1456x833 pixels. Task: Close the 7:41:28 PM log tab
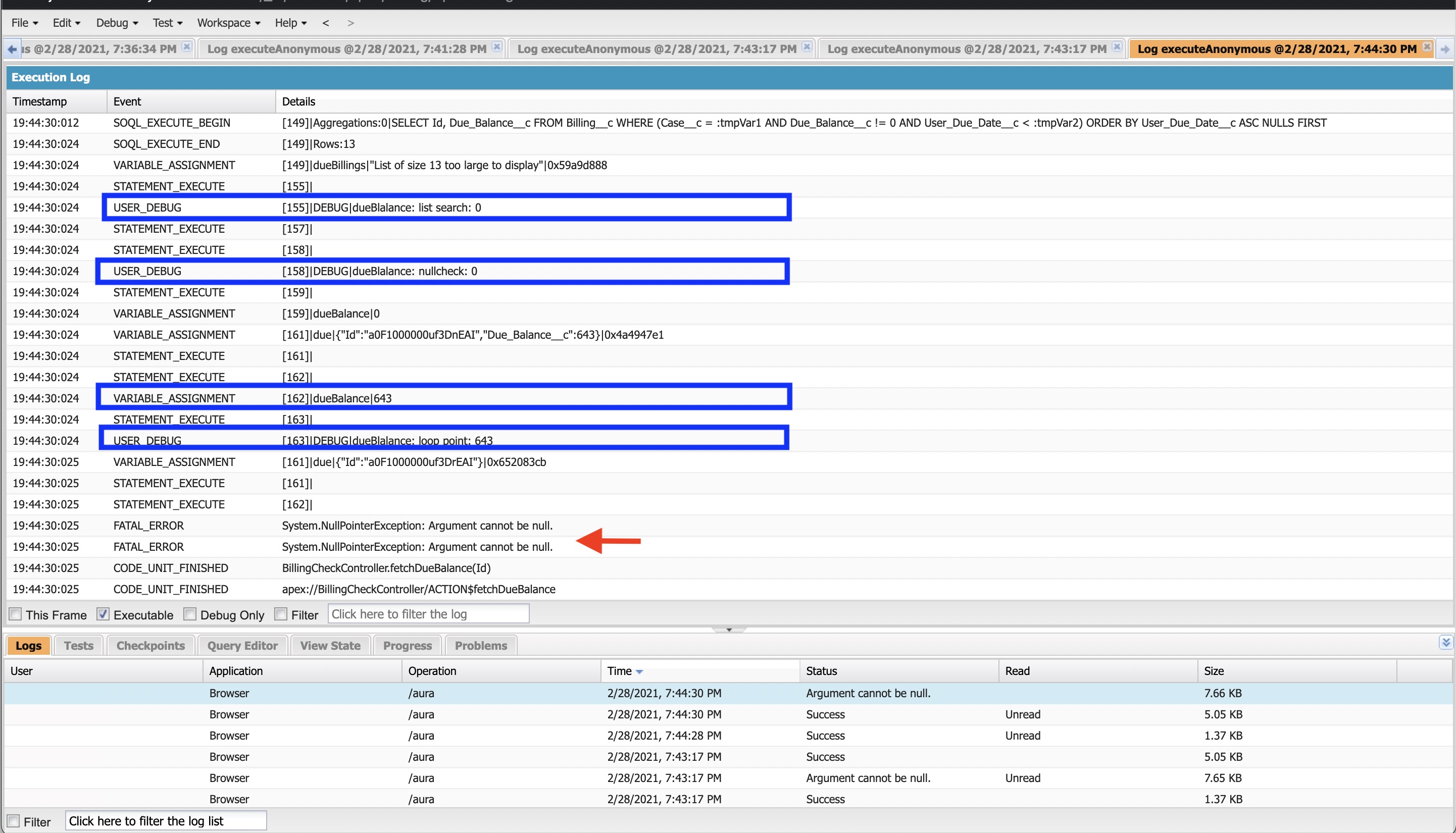coord(497,47)
